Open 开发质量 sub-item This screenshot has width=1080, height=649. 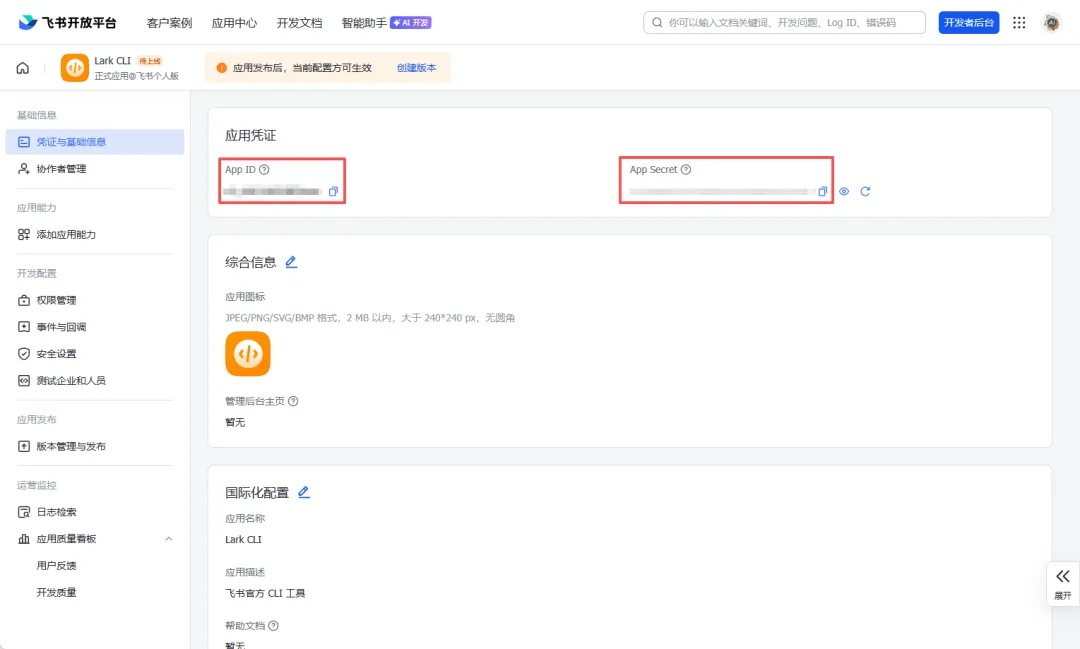(56, 593)
